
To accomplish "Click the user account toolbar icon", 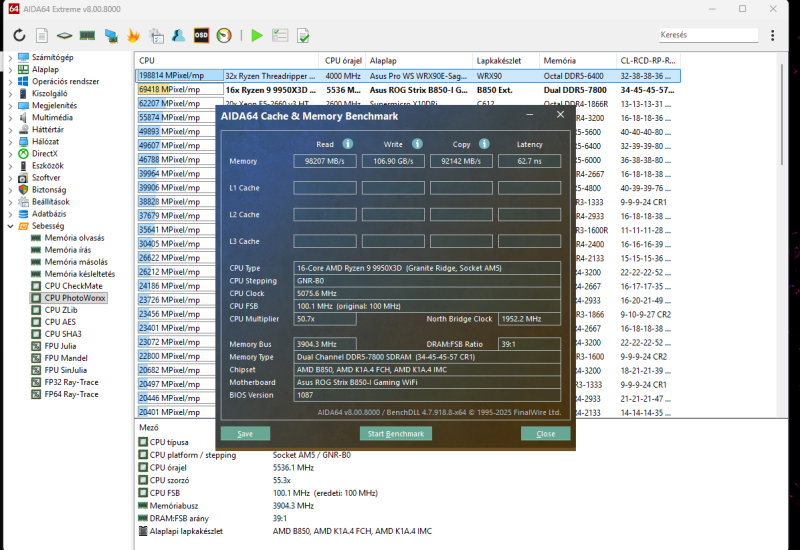I will tap(179, 35).
